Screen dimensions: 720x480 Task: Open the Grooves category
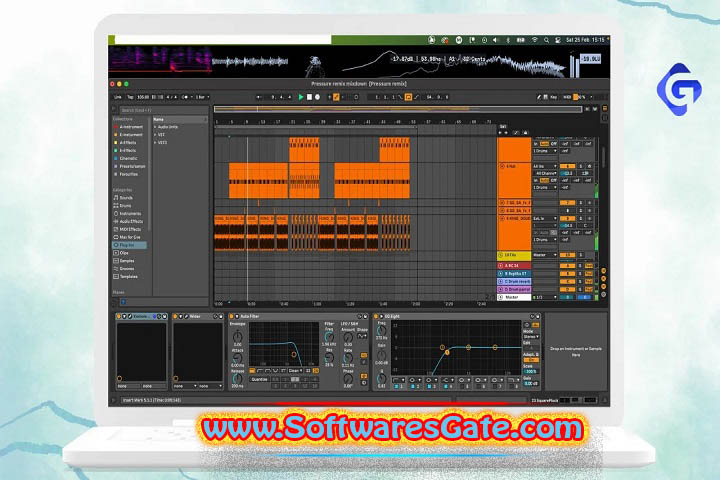[x=126, y=269]
